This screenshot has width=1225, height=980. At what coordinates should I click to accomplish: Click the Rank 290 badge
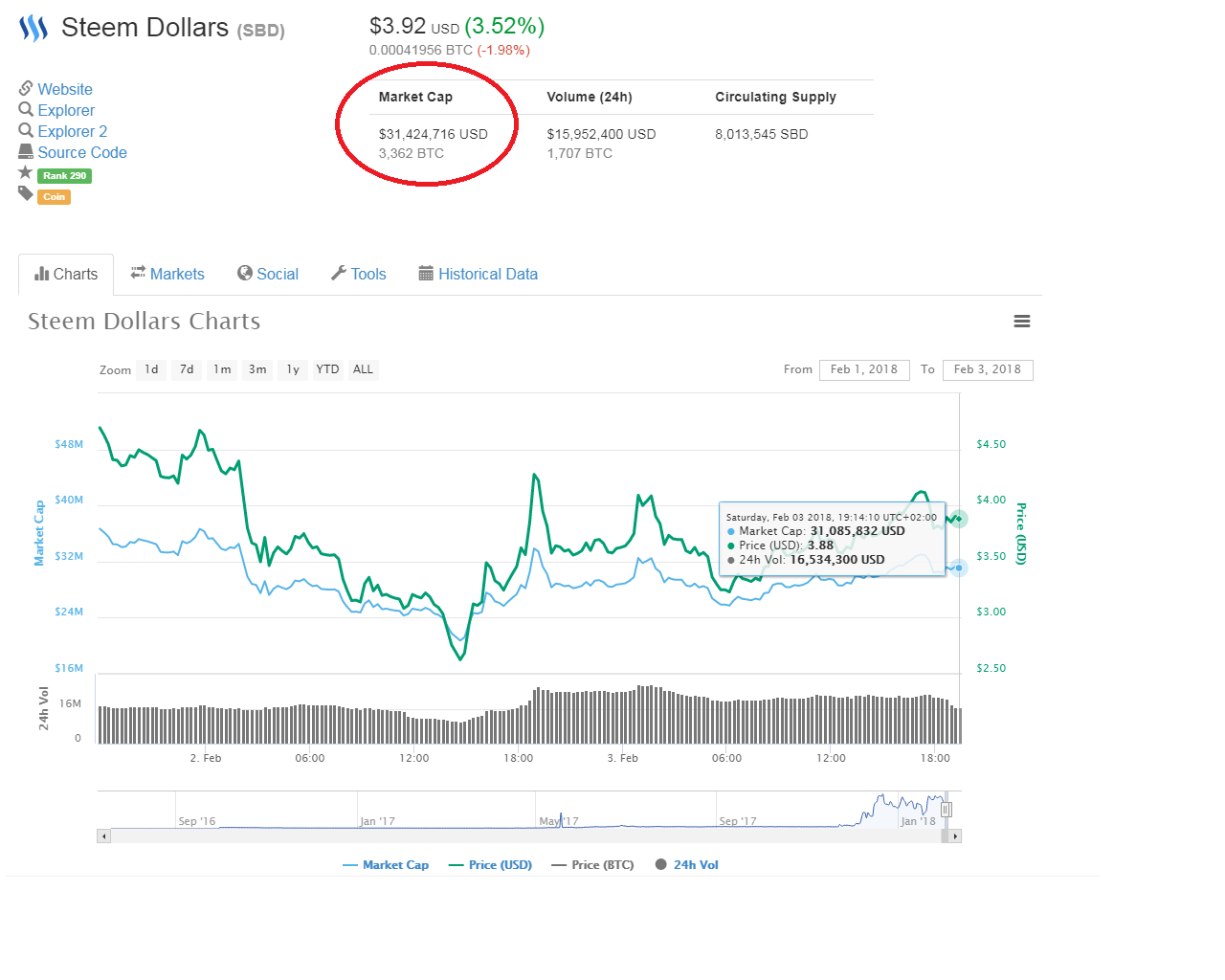(64, 175)
